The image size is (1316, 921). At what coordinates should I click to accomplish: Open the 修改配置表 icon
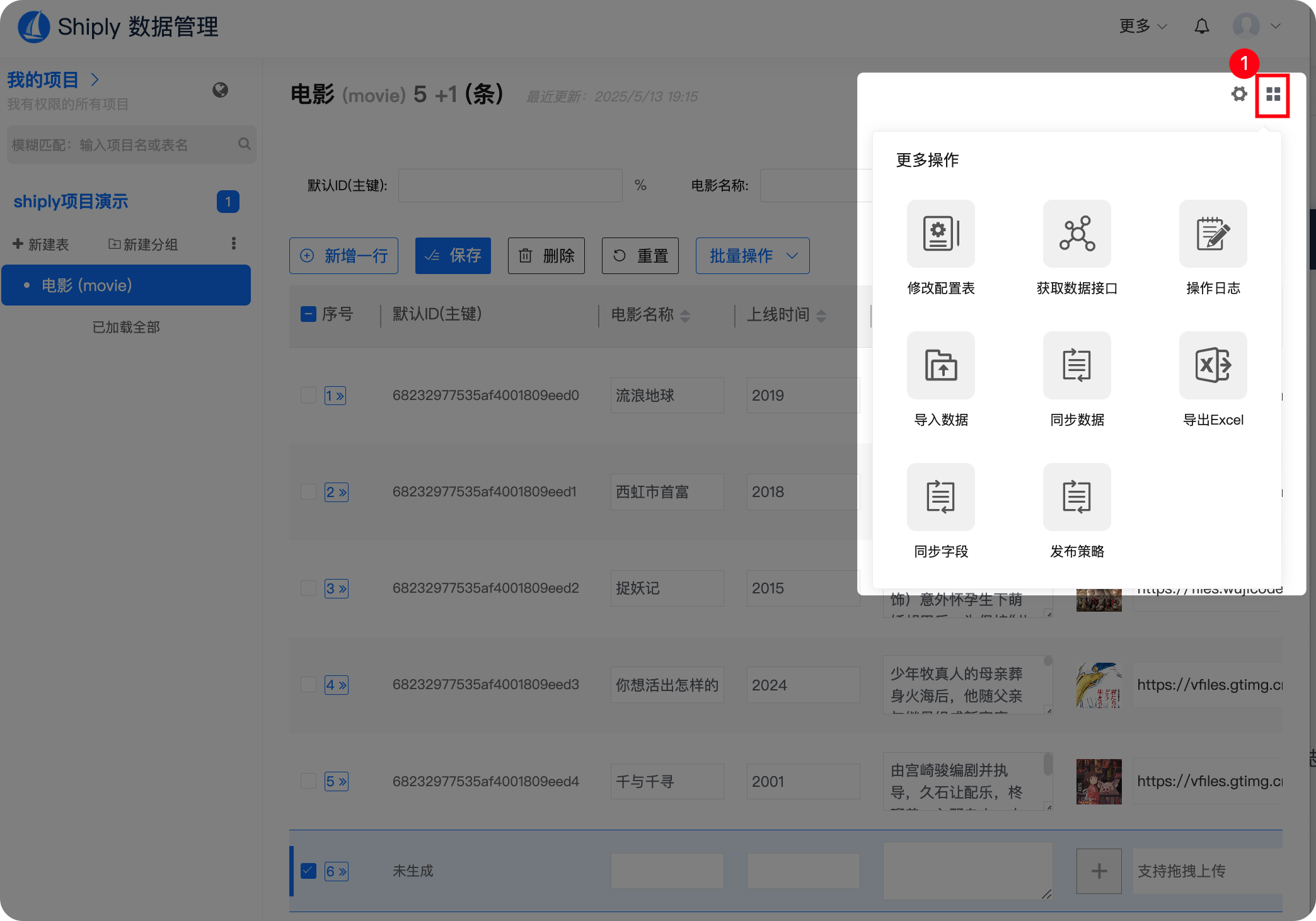click(940, 234)
